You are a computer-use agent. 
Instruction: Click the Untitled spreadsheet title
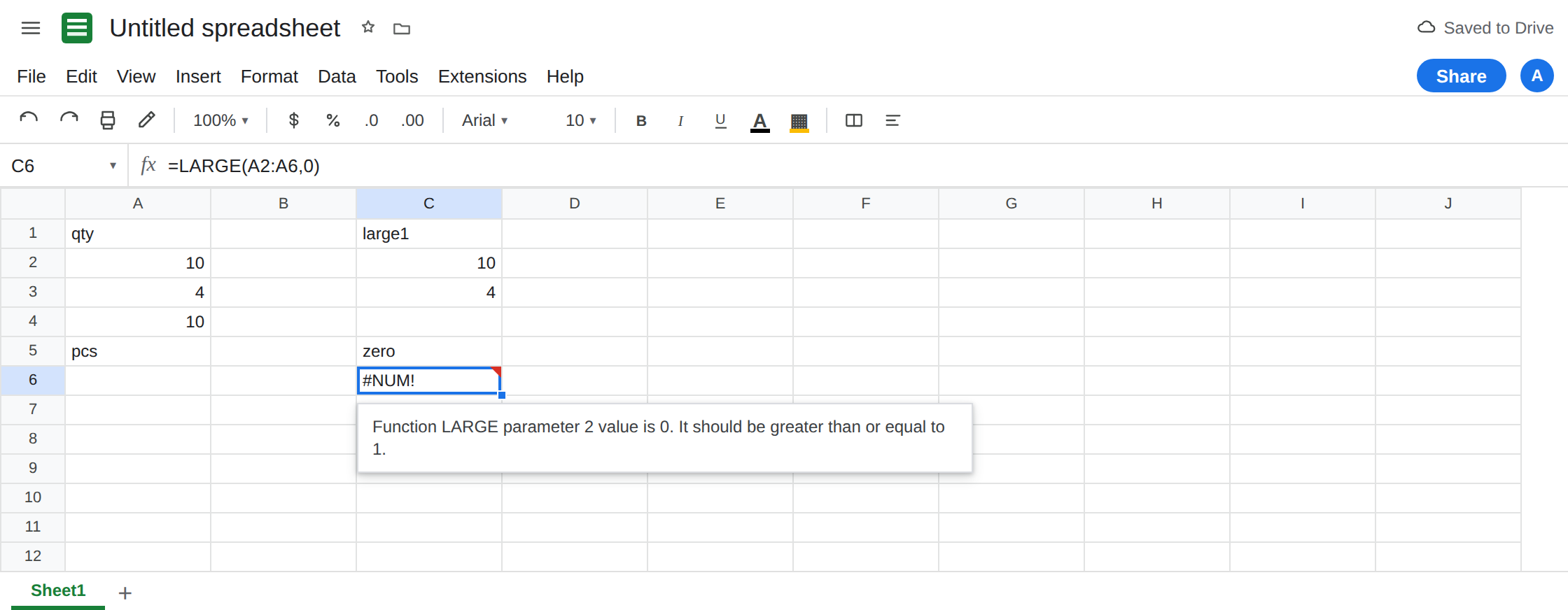tap(225, 28)
